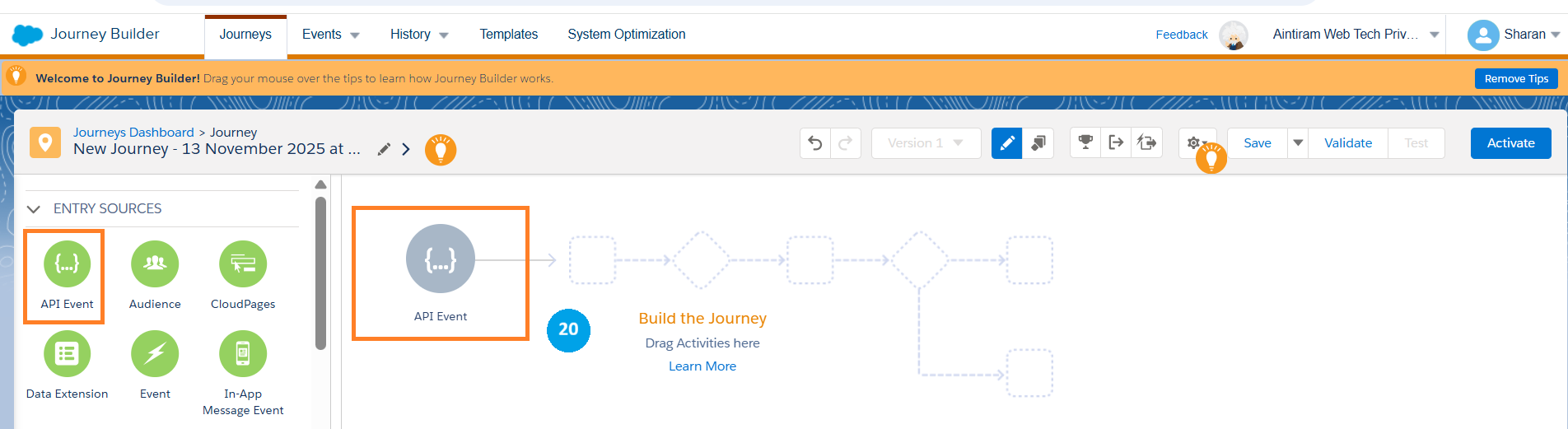Viewport: 1568px width, 429px height.
Task: Switch to the multi-select copy mode button
Action: [1038, 143]
